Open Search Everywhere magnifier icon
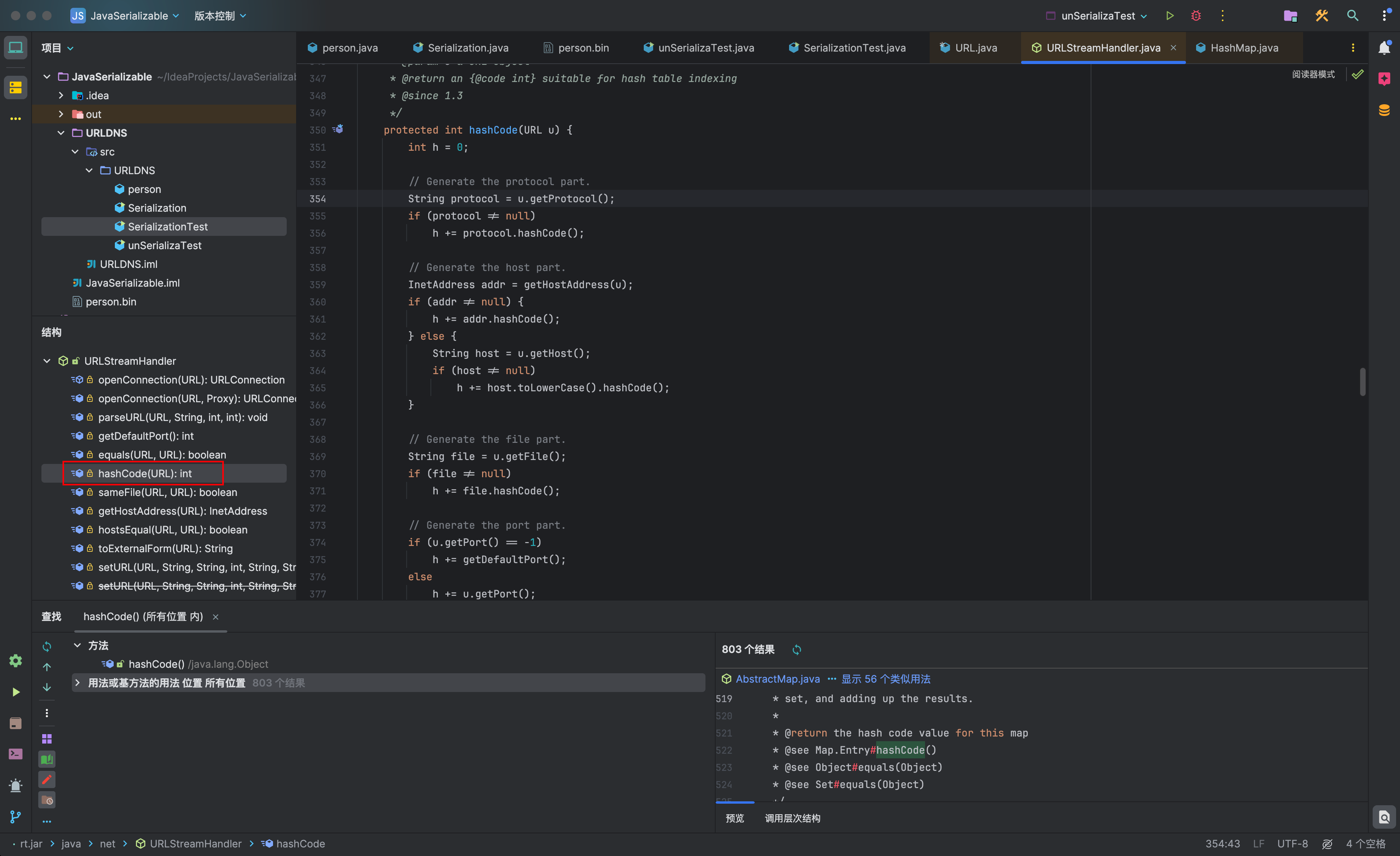 (x=1352, y=16)
